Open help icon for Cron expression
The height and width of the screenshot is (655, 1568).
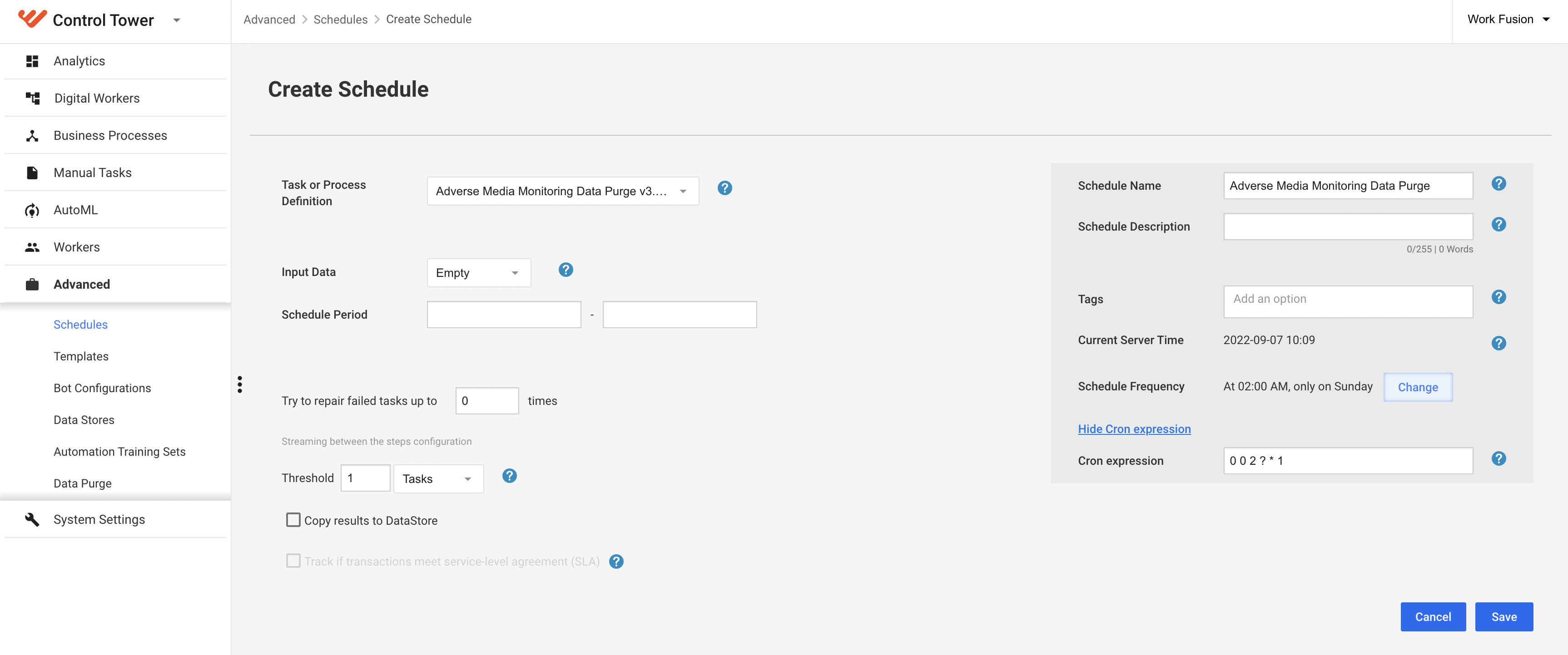(x=1499, y=458)
